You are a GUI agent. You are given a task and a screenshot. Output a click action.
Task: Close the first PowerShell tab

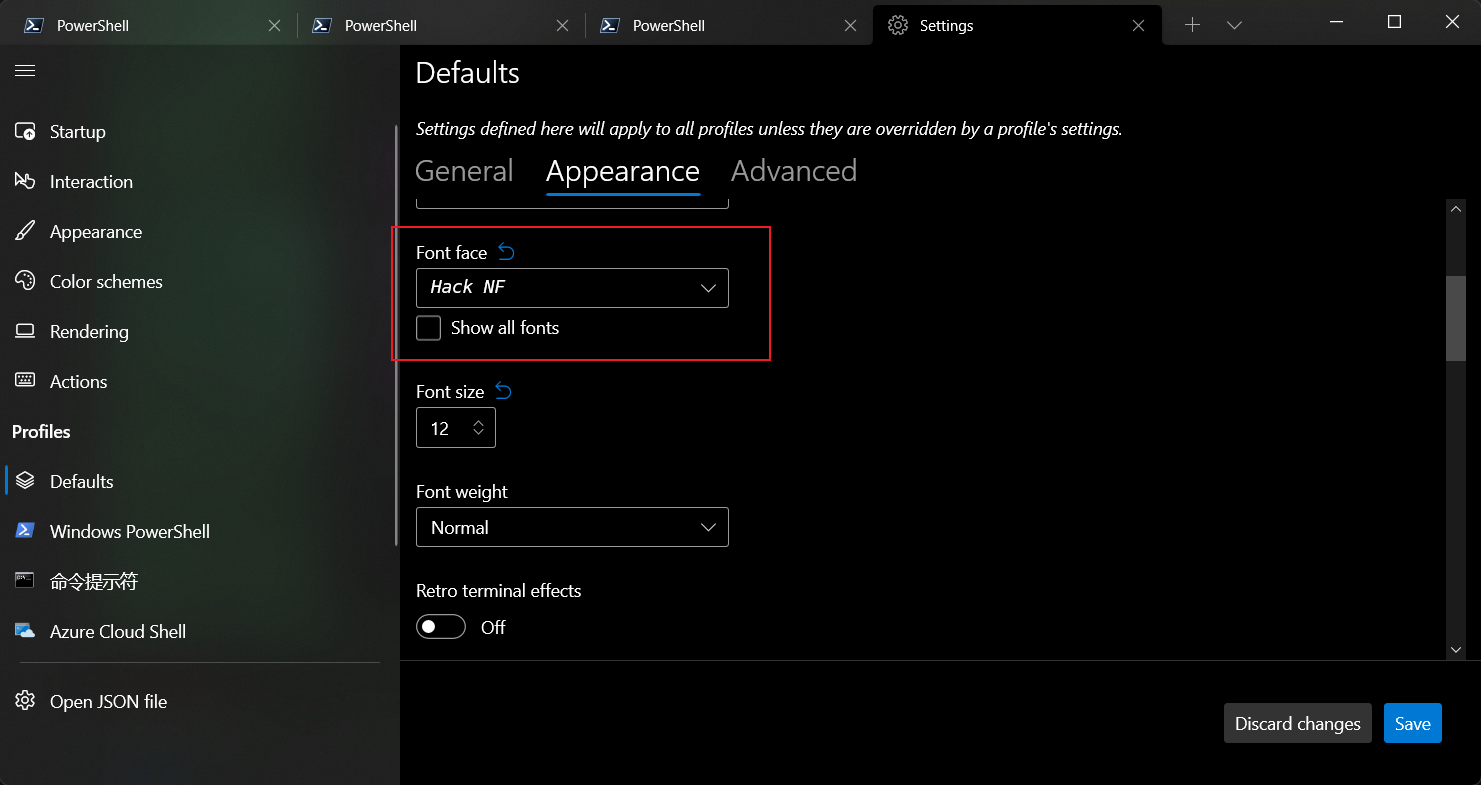(x=274, y=26)
